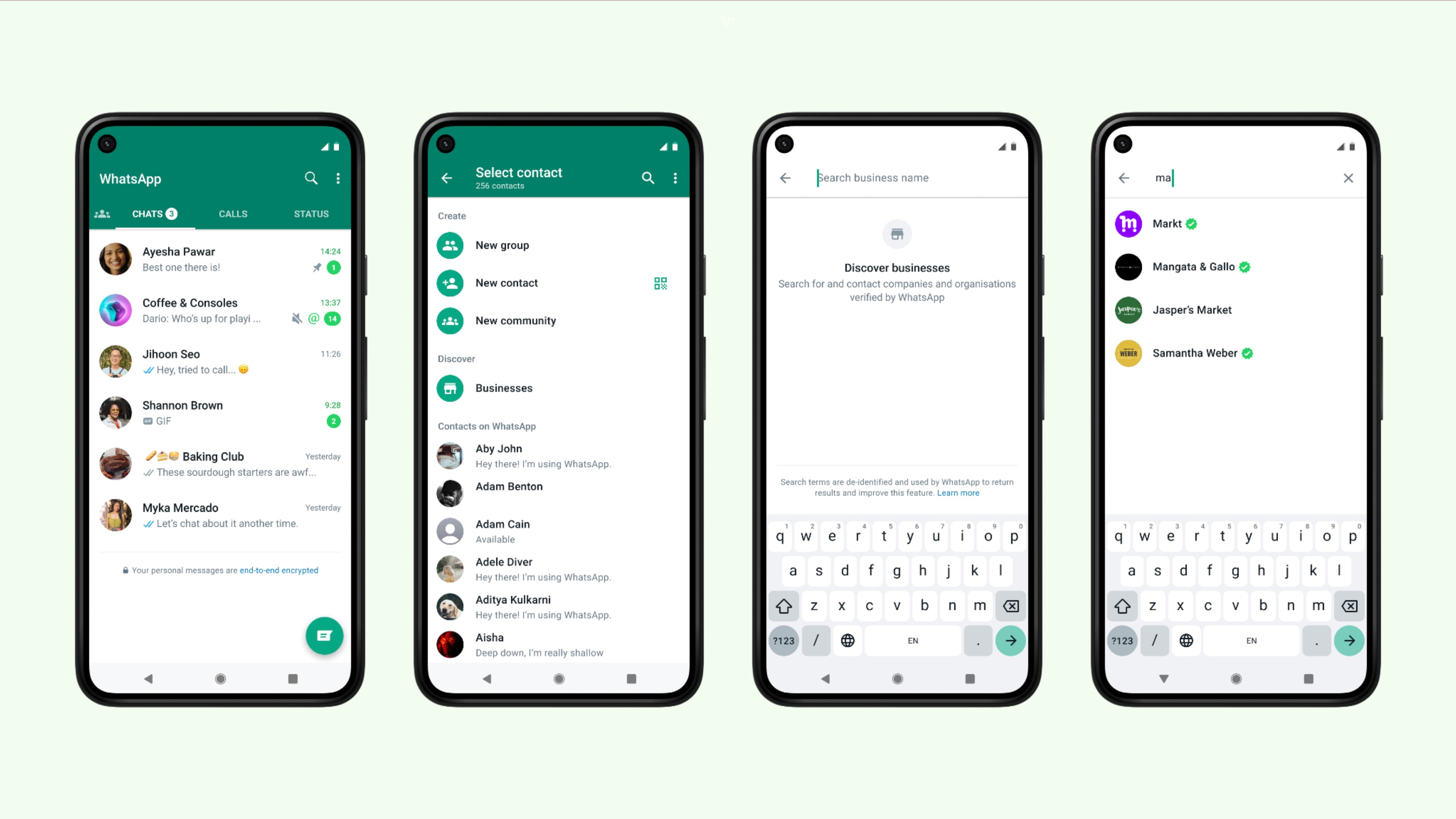Tap end-to-end encrypted link in chats
The image size is (1456, 819).
coord(278,570)
